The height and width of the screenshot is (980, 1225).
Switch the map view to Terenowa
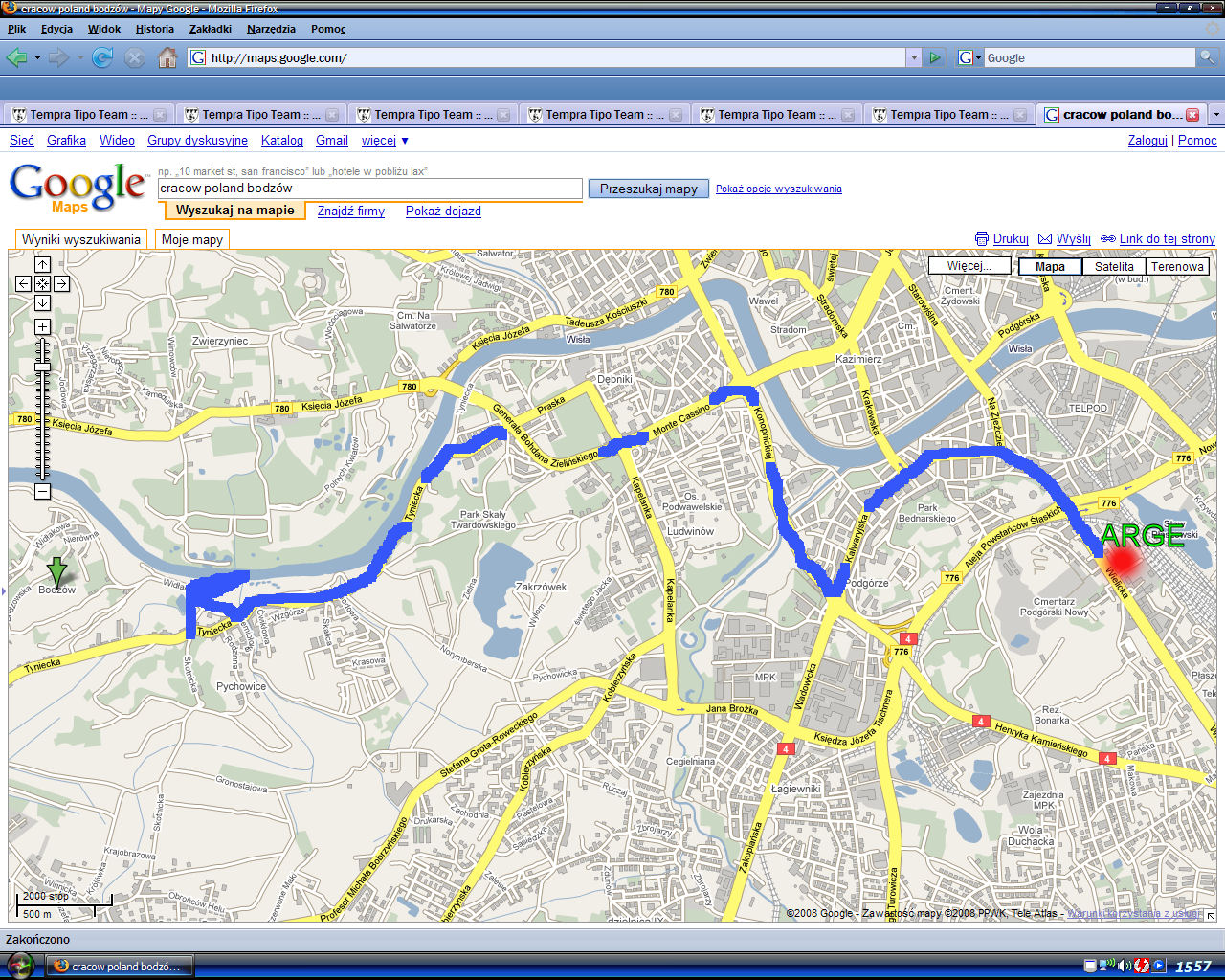(1177, 266)
